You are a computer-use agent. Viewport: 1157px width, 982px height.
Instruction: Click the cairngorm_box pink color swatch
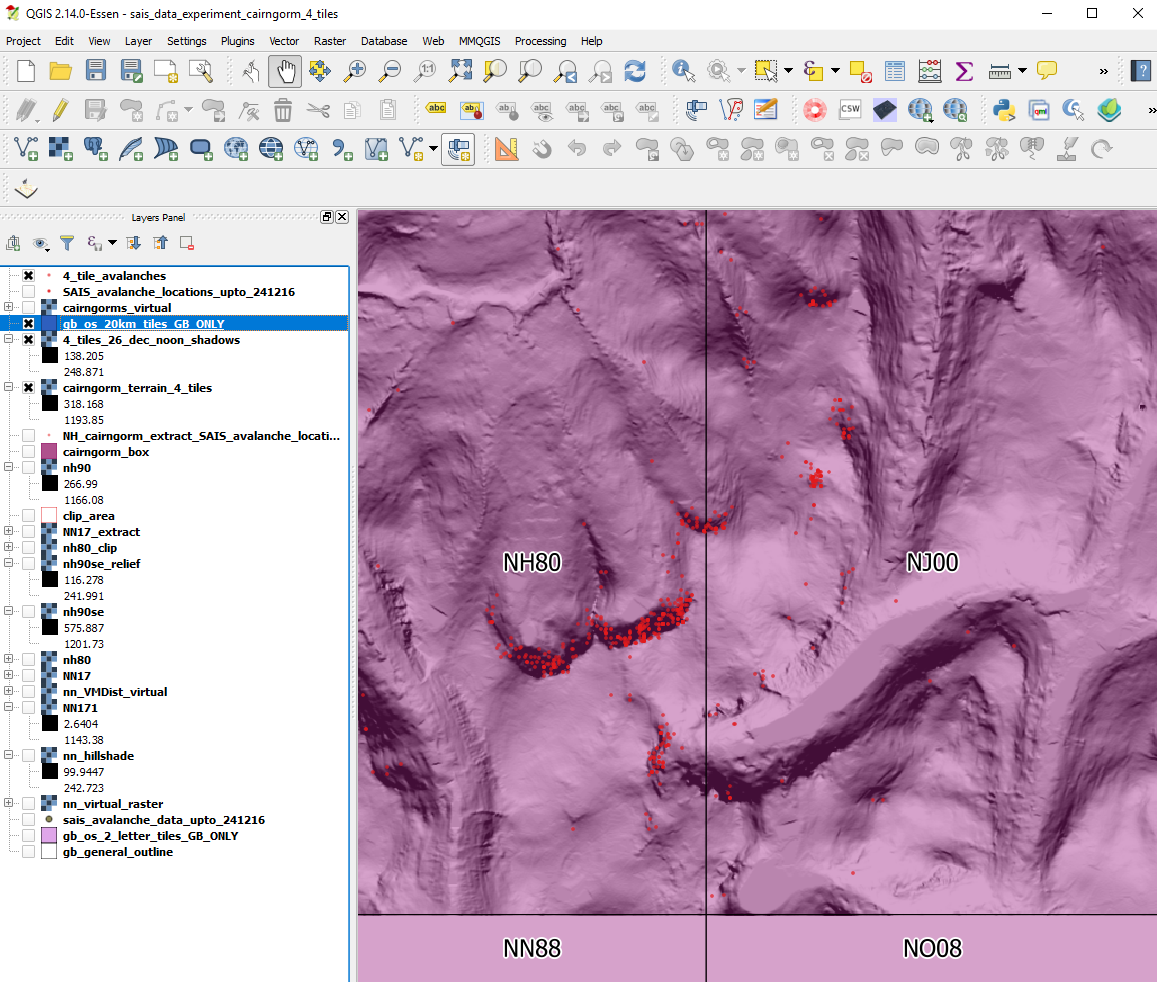coord(49,451)
